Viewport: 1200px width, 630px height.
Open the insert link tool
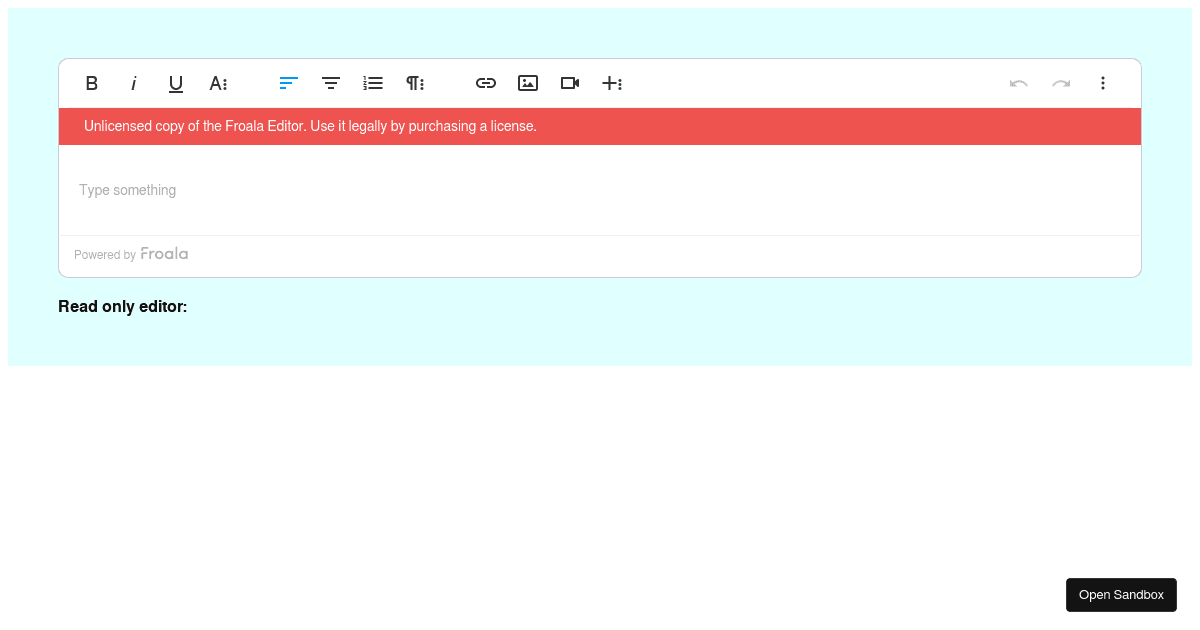pyautogui.click(x=486, y=83)
